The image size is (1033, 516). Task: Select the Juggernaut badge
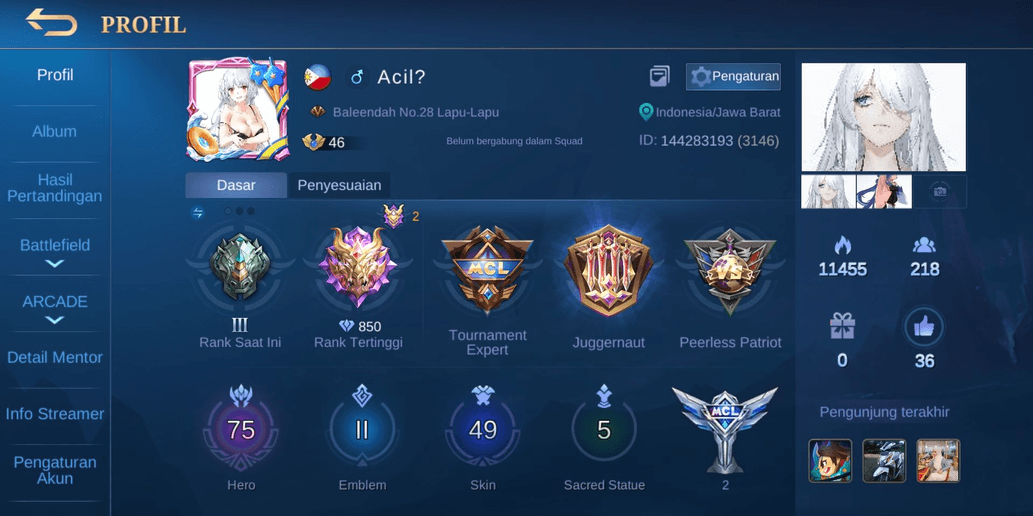pos(609,271)
